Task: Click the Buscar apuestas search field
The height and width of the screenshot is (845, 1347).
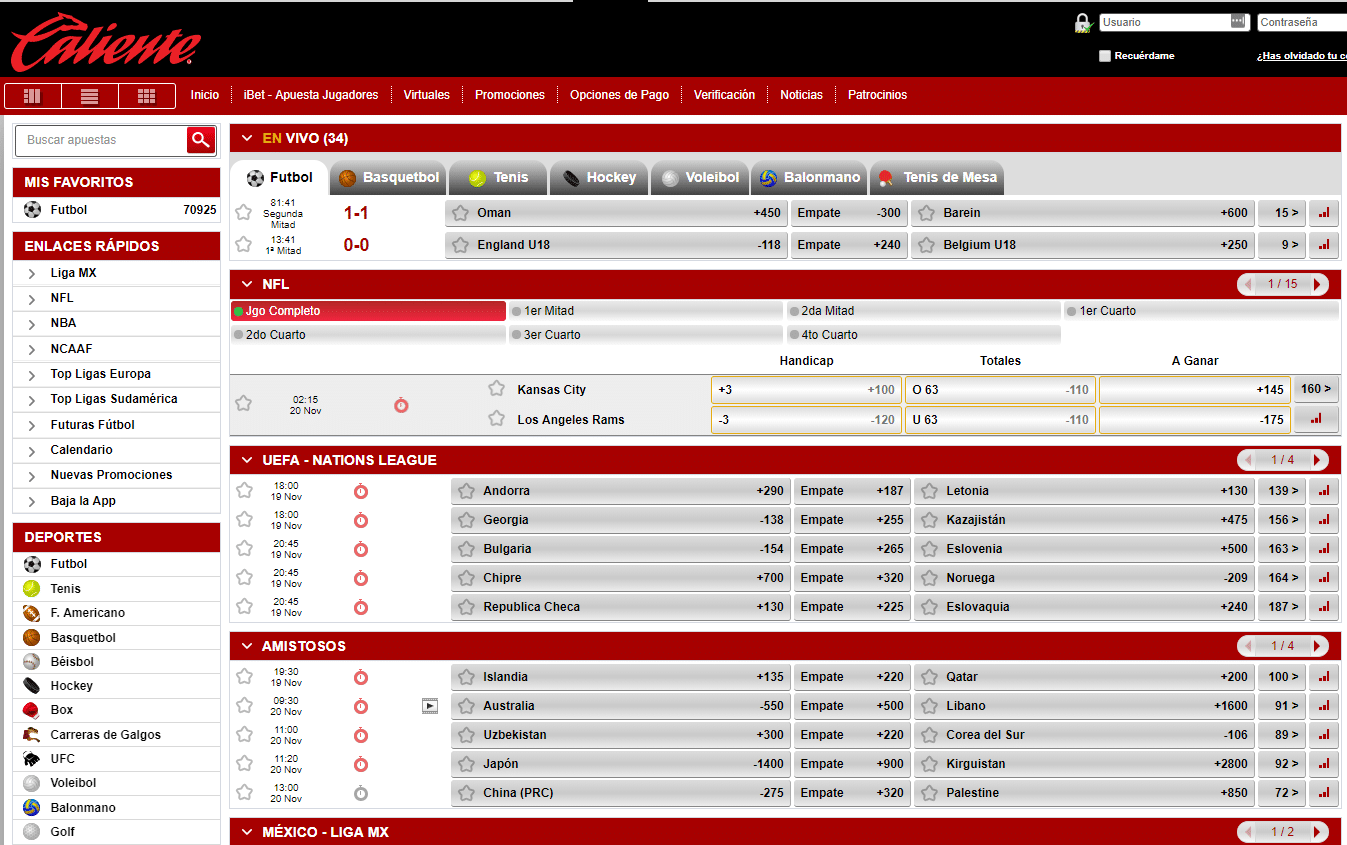Action: [102, 140]
